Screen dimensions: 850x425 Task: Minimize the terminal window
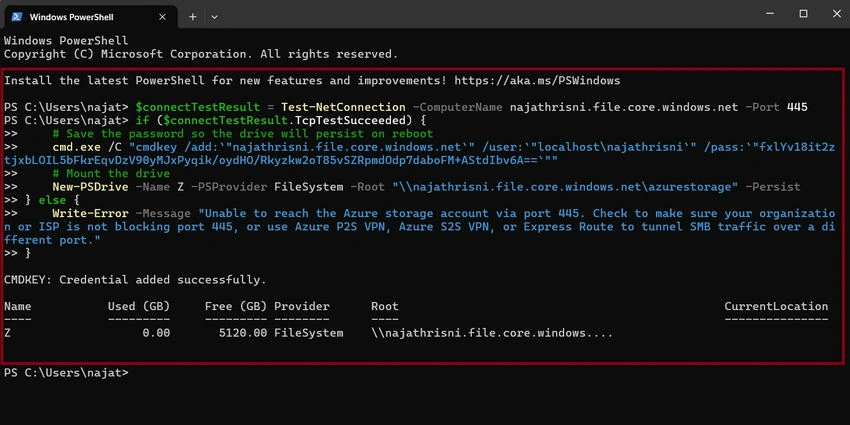click(x=770, y=14)
